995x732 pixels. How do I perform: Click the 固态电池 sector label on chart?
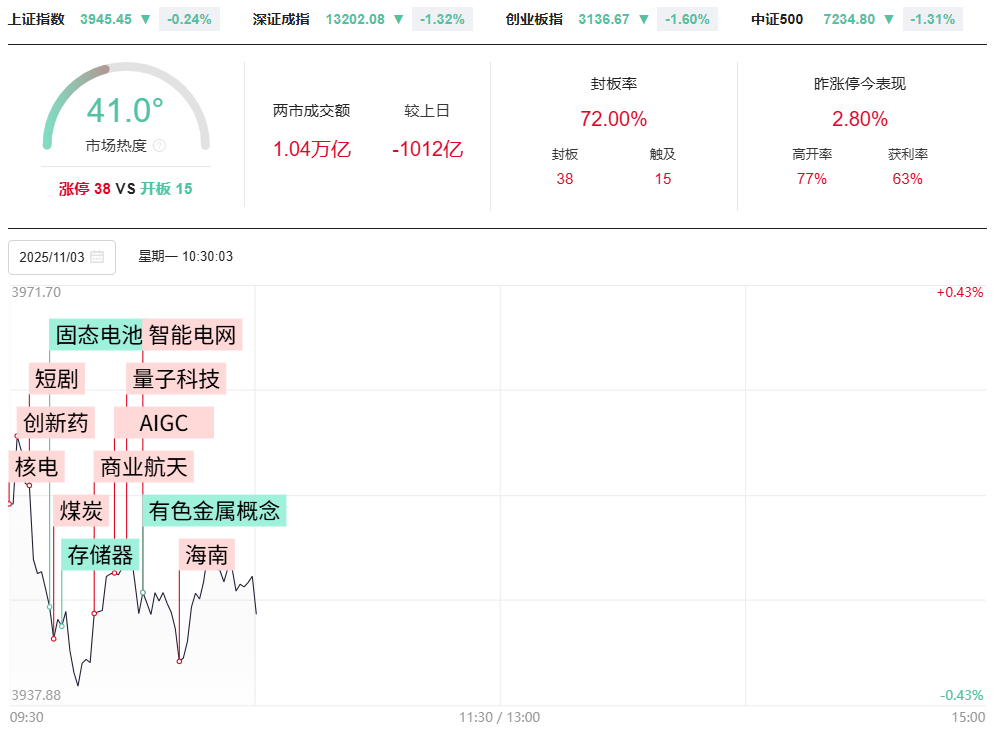(x=98, y=335)
